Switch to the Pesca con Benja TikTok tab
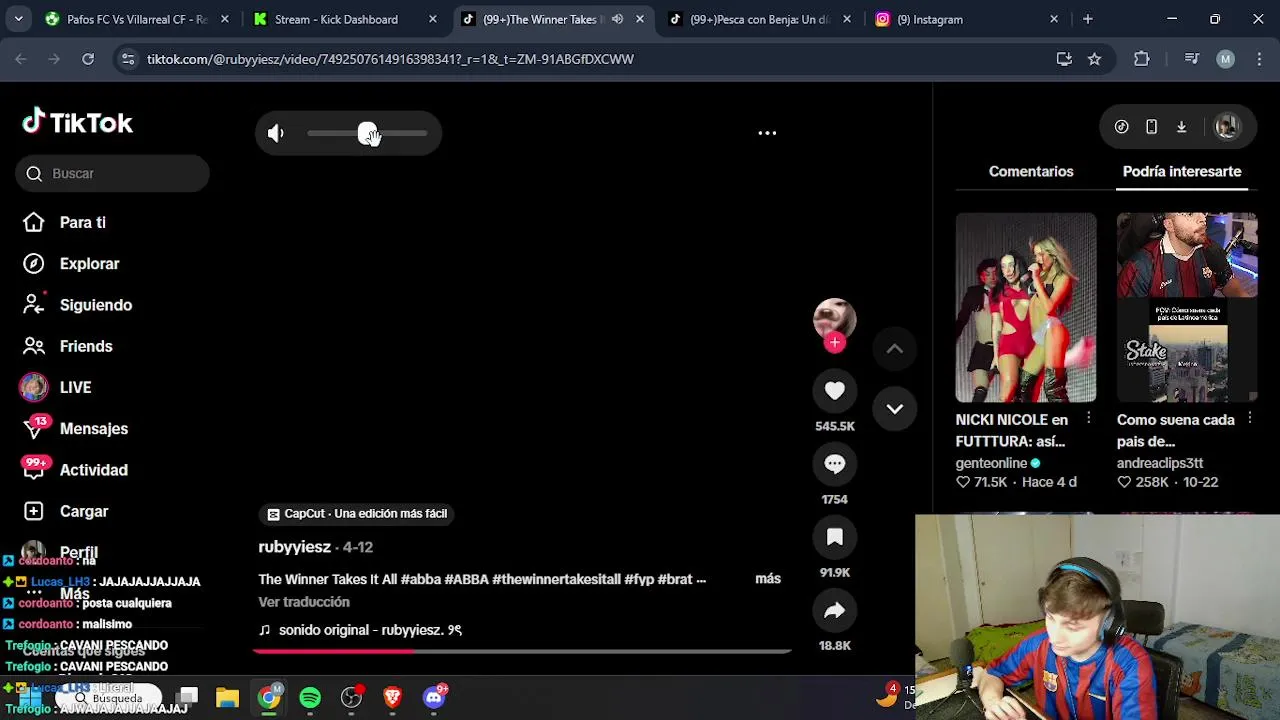Viewport: 1280px width, 720px height. [758, 19]
